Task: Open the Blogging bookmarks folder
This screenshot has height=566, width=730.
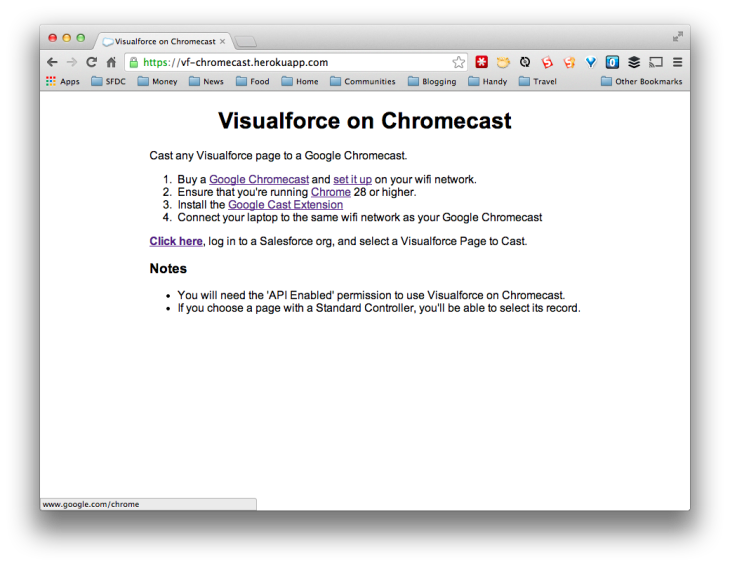Action: click(432, 81)
